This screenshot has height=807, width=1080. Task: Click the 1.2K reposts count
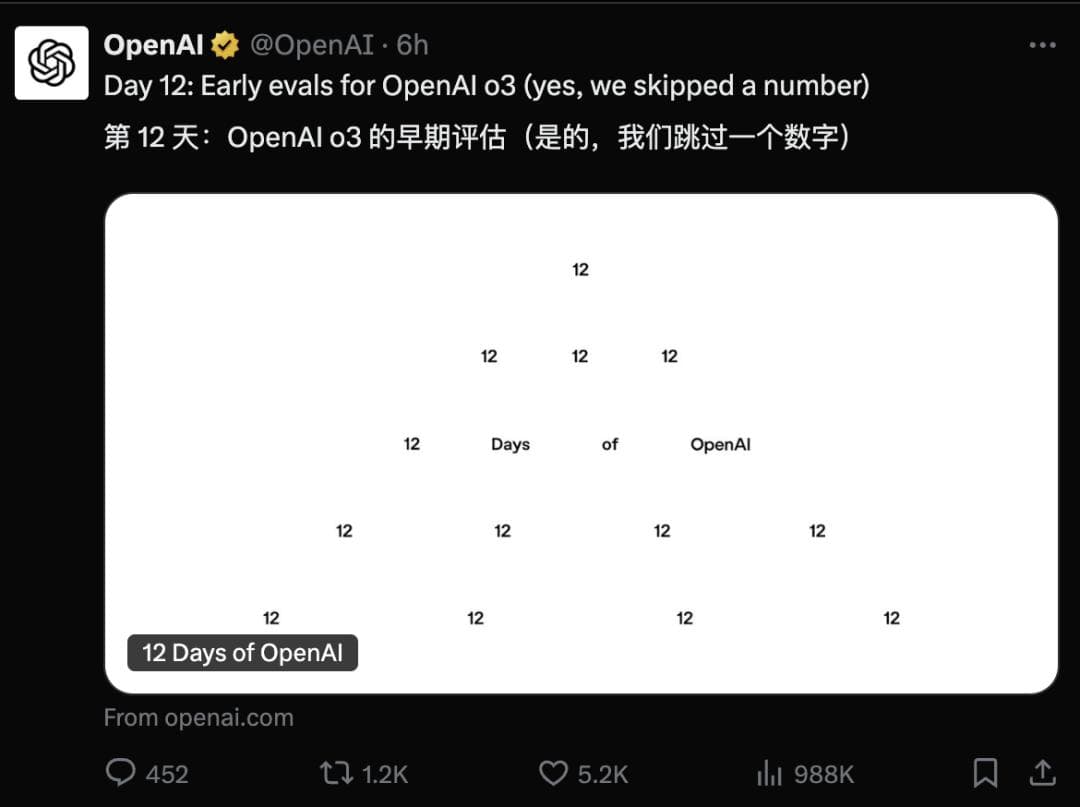[x=386, y=774]
